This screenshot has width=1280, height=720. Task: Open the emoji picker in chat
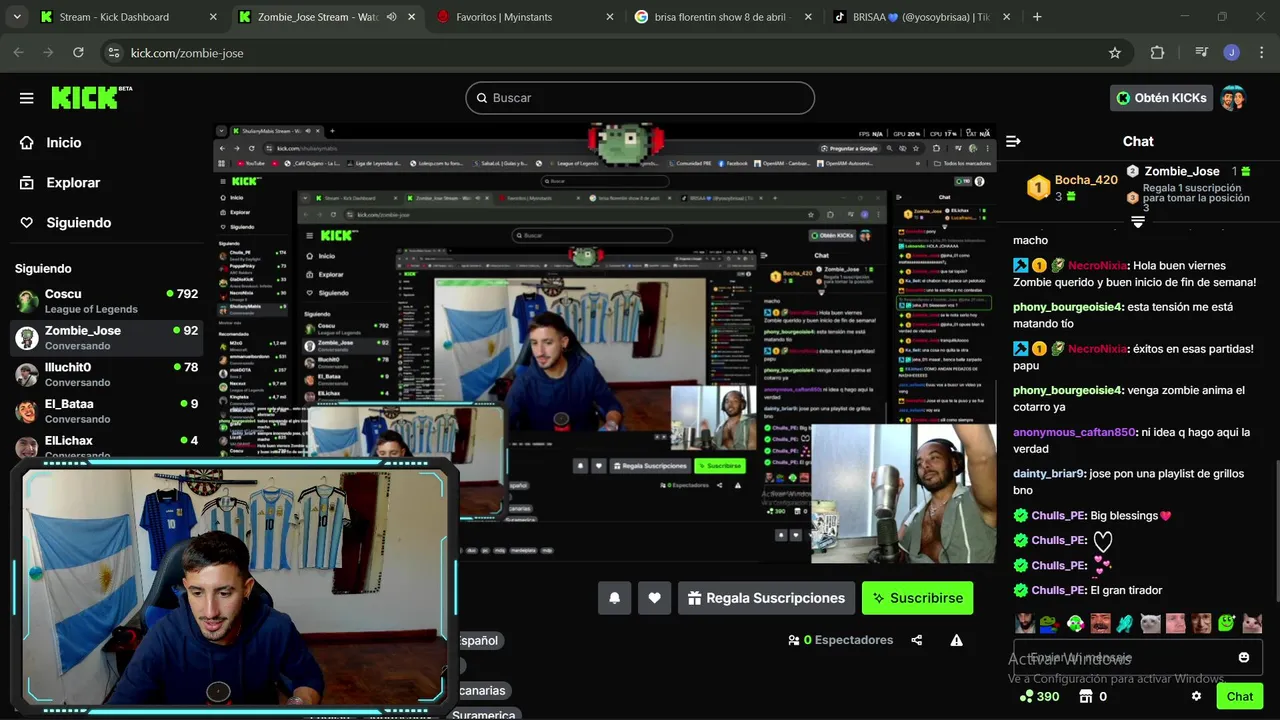click(x=1244, y=657)
